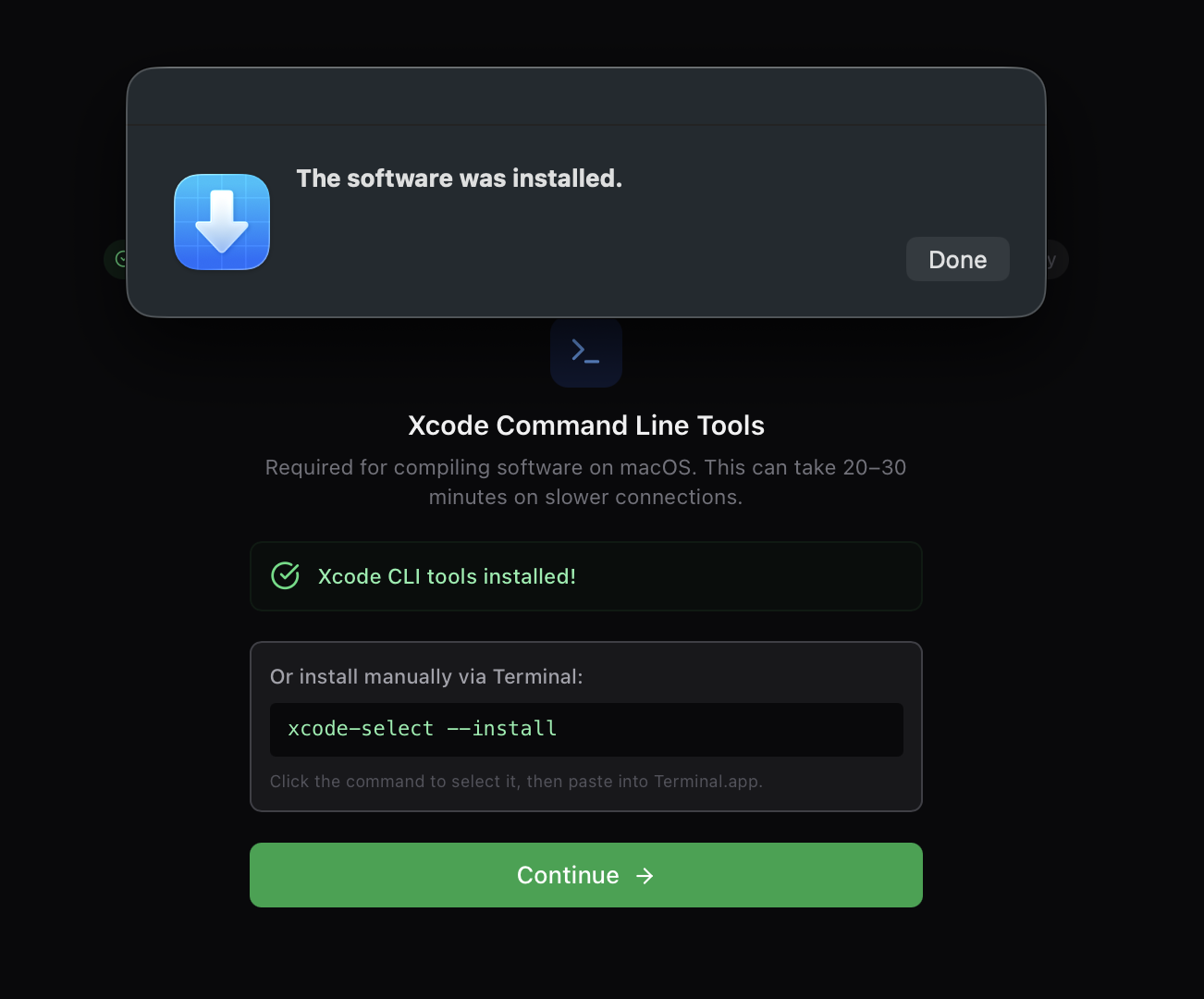
Task: Click the partially visible button ending in y behind dialog
Action: (x=1054, y=259)
